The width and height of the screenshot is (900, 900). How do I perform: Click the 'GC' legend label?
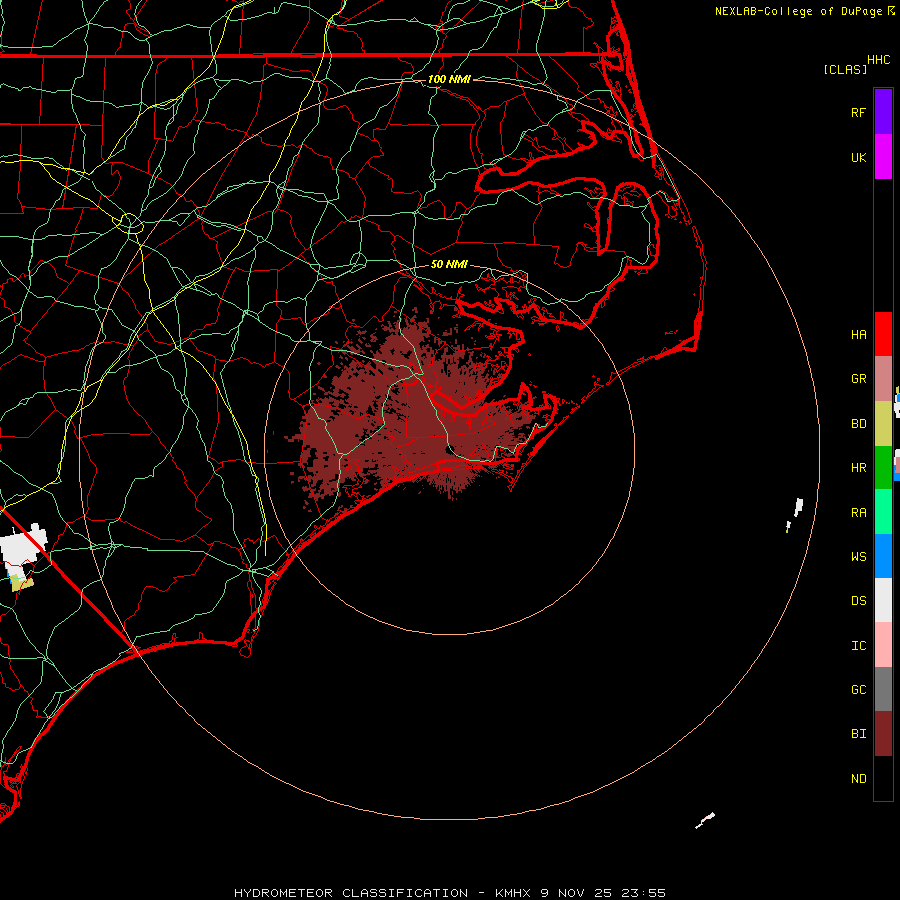tap(858, 690)
